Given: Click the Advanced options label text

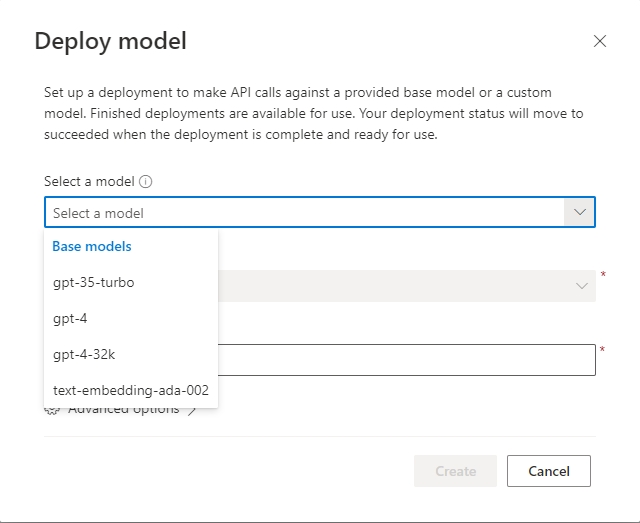Looking at the screenshot, I should (x=124, y=410).
